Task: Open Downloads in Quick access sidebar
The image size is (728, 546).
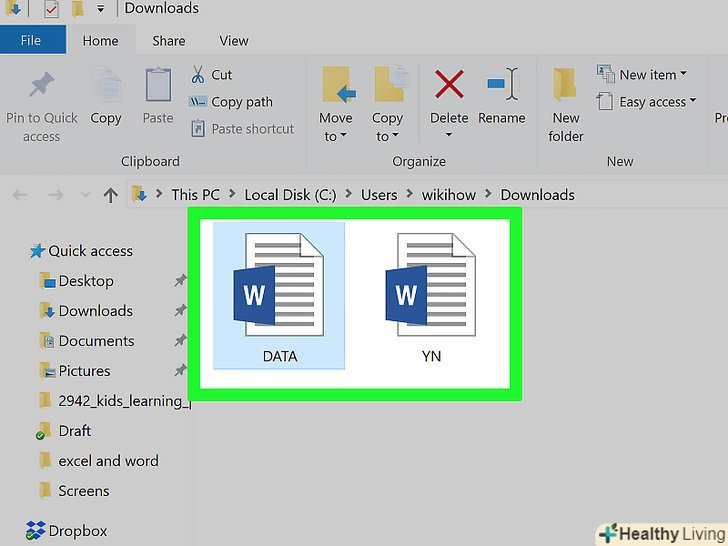Action: pos(96,311)
